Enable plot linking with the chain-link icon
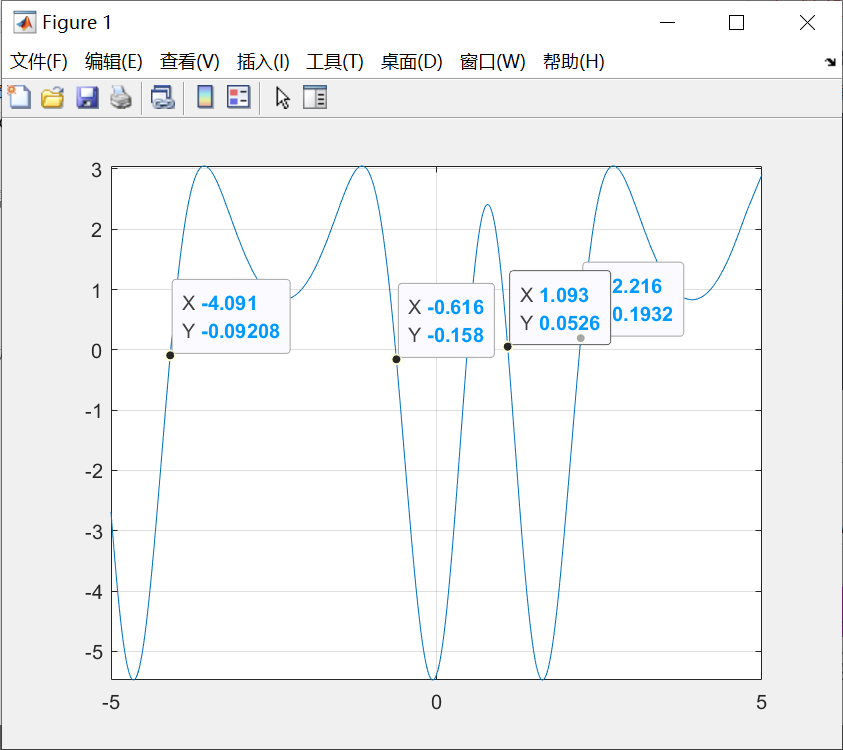Screen dimensions: 843x750 163,97
